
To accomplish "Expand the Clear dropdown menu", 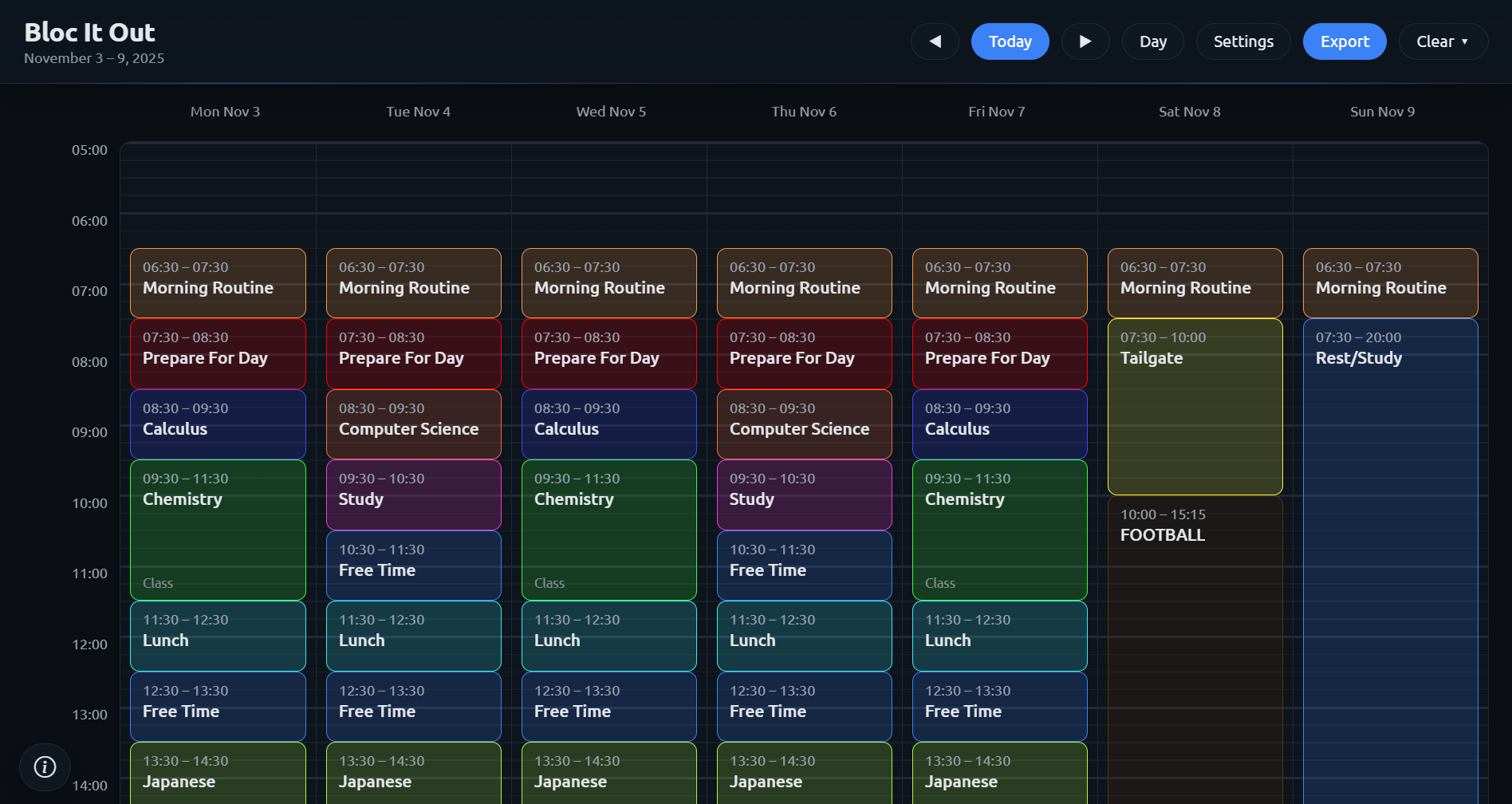I will click(x=1443, y=41).
